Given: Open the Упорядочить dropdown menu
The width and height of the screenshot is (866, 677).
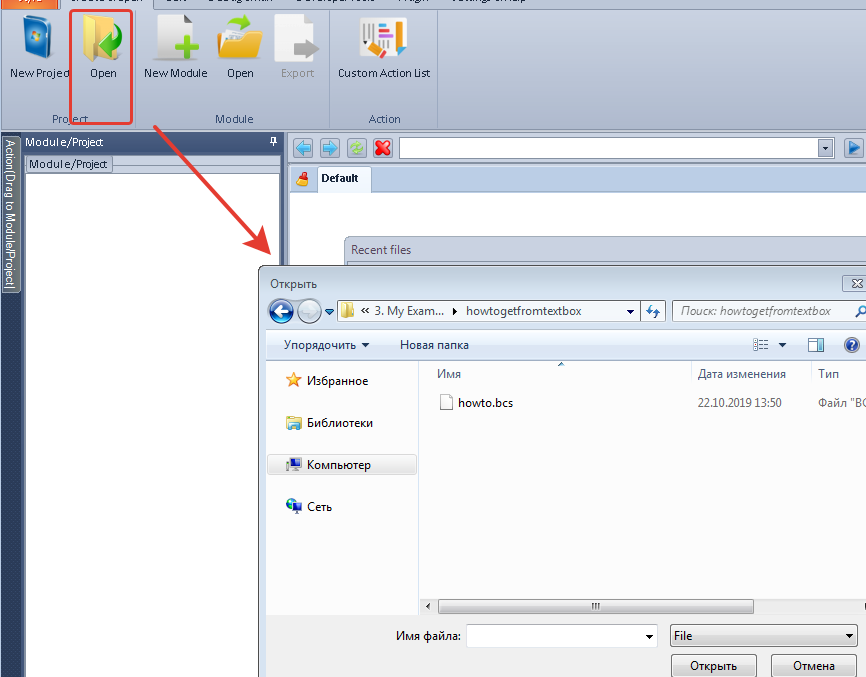Looking at the screenshot, I should pos(326,345).
